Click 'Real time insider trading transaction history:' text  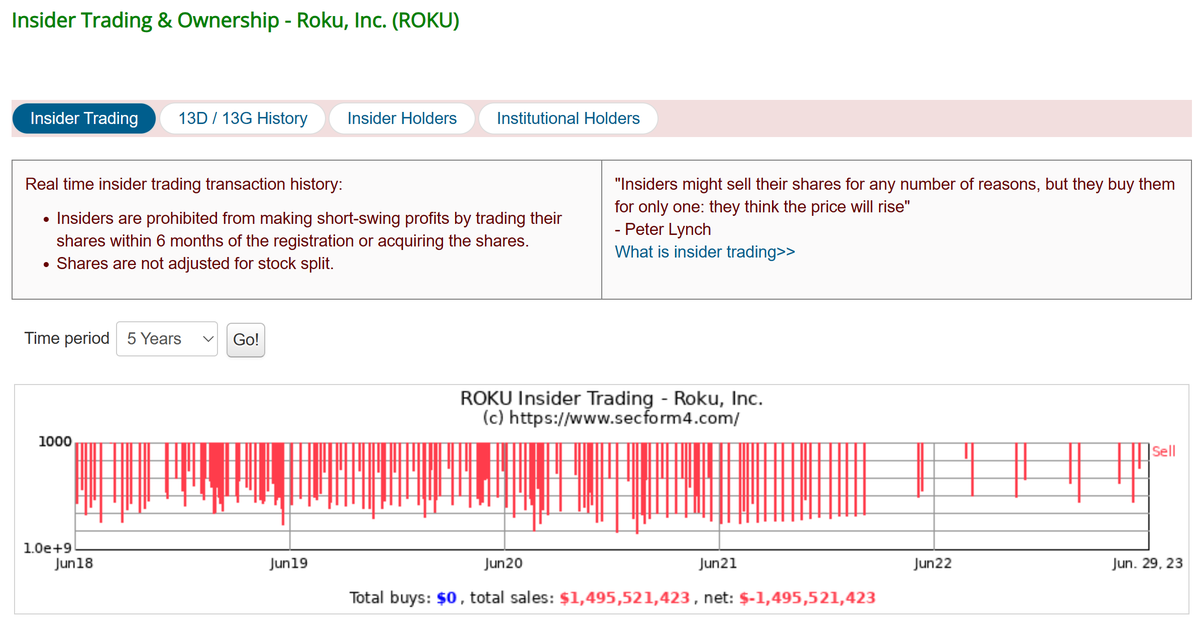tap(183, 185)
